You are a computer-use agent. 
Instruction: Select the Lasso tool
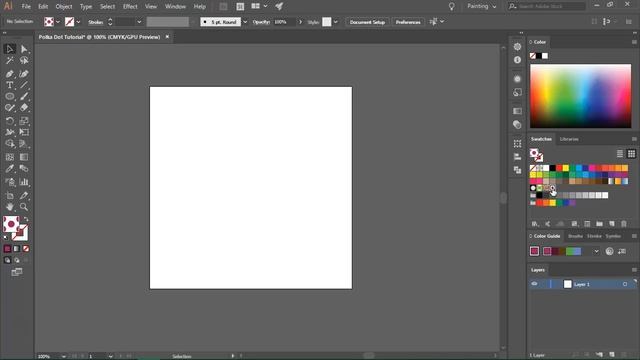pyautogui.click(x=24, y=61)
